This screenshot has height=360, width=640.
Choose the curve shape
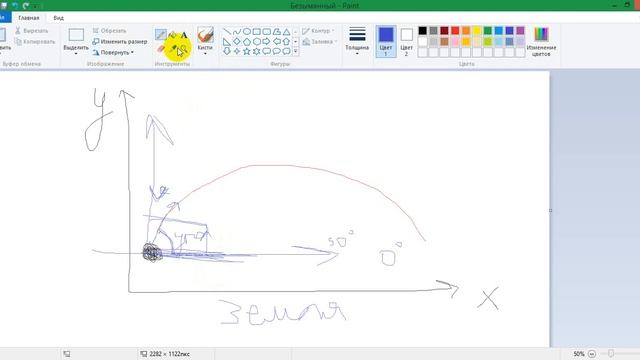[237, 31]
